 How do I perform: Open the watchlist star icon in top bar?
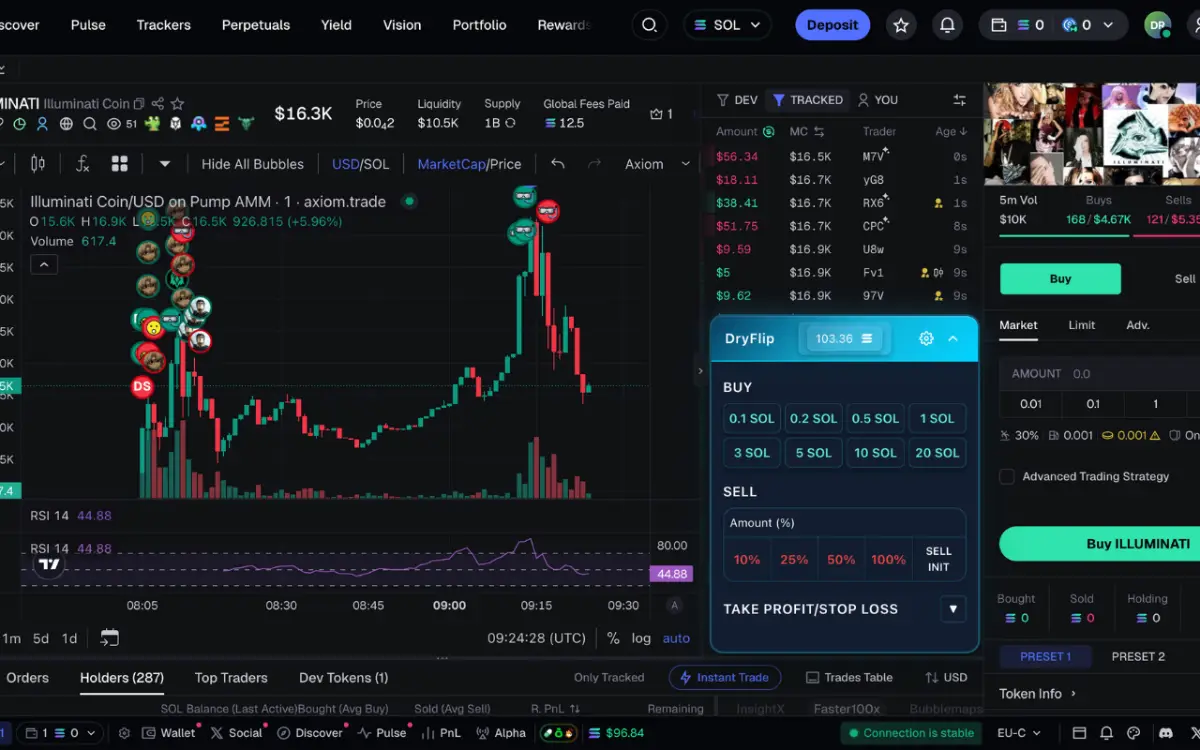pyautogui.click(x=901, y=25)
